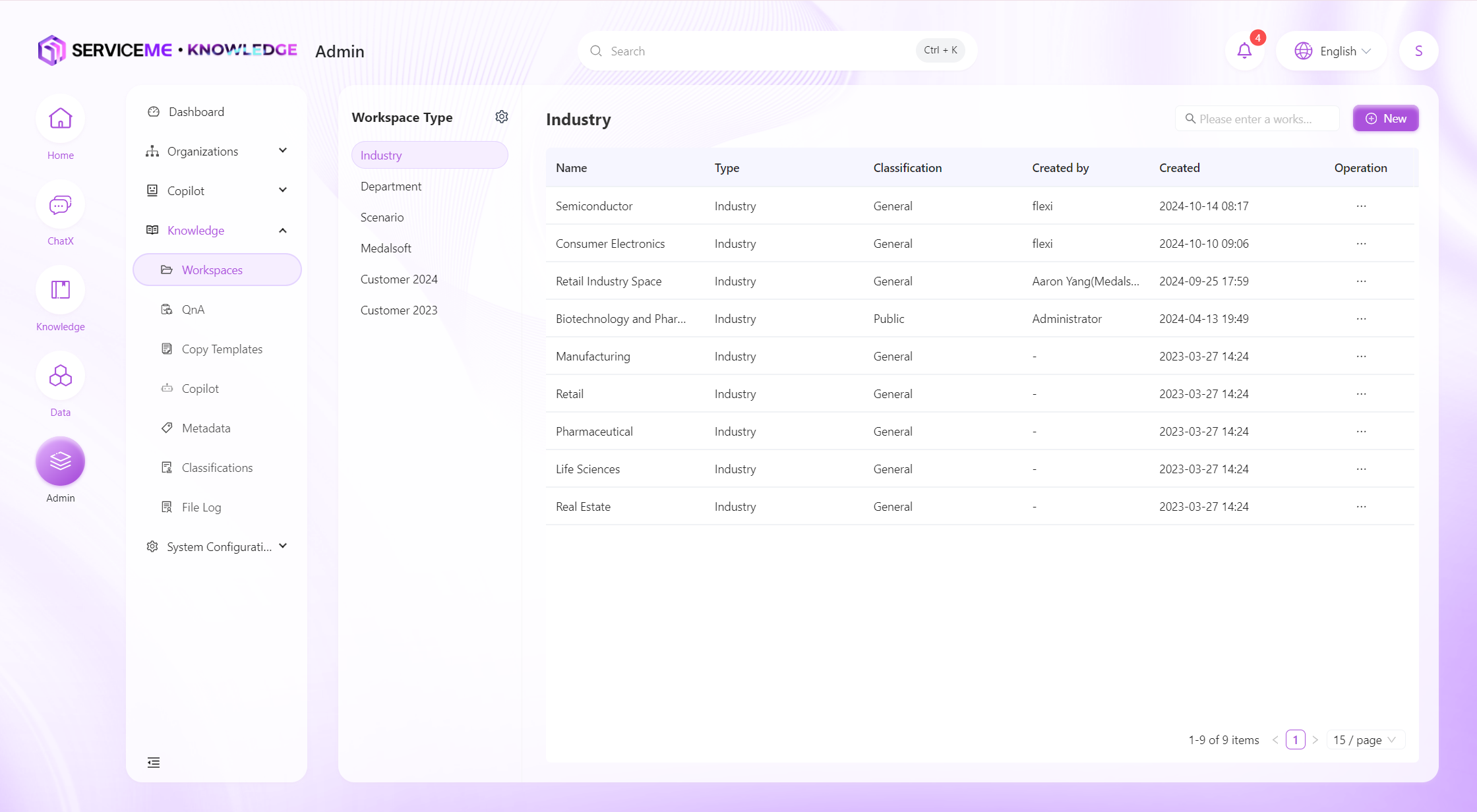The width and height of the screenshot is (1477, 812).
Task: Open operations menu for the Pharmaceutical row
Action: pos(1361,431)
